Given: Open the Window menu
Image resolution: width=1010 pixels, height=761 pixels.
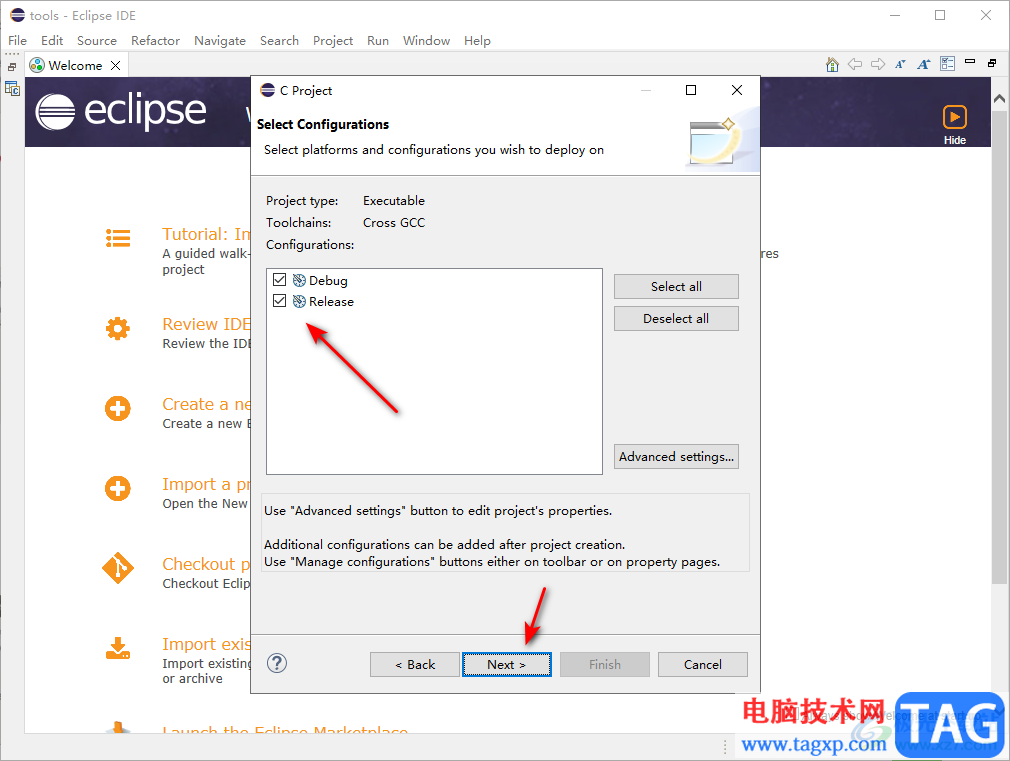Looking at the screenshot, I should pyautogui.click(x=426, y=41).
